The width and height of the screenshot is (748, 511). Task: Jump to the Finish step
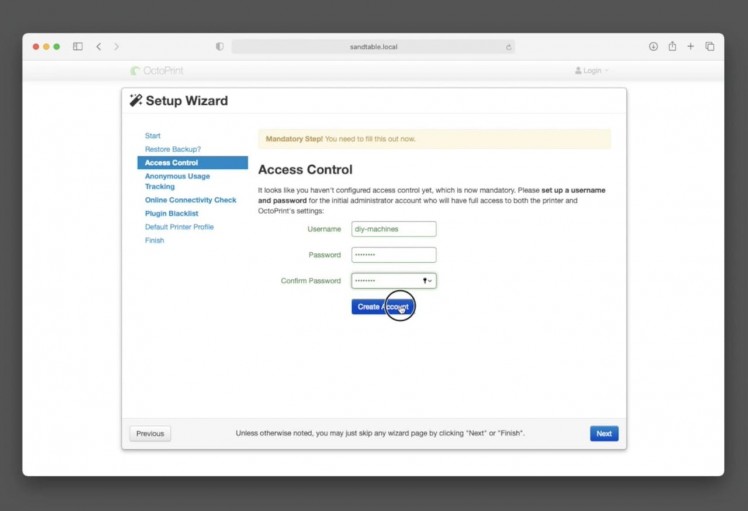pos(155,240)
